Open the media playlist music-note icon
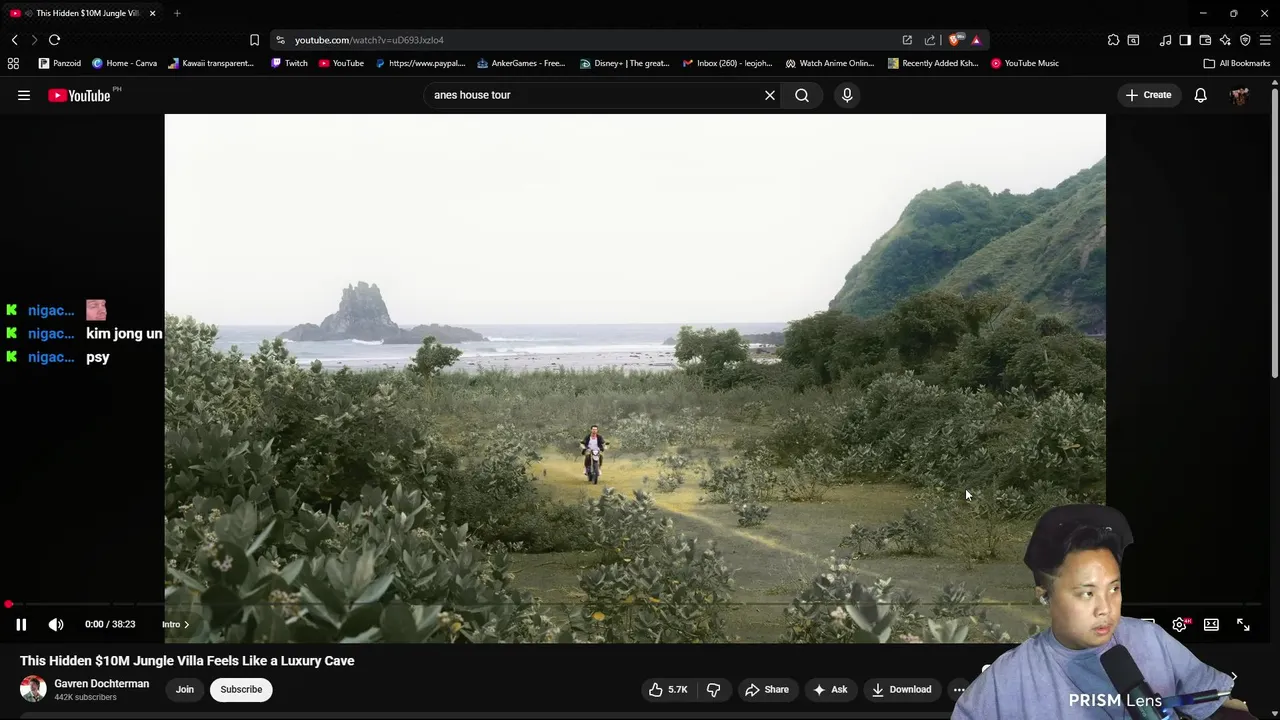The height and width of the screenshot is (720, 1280). click(1165, 40)
